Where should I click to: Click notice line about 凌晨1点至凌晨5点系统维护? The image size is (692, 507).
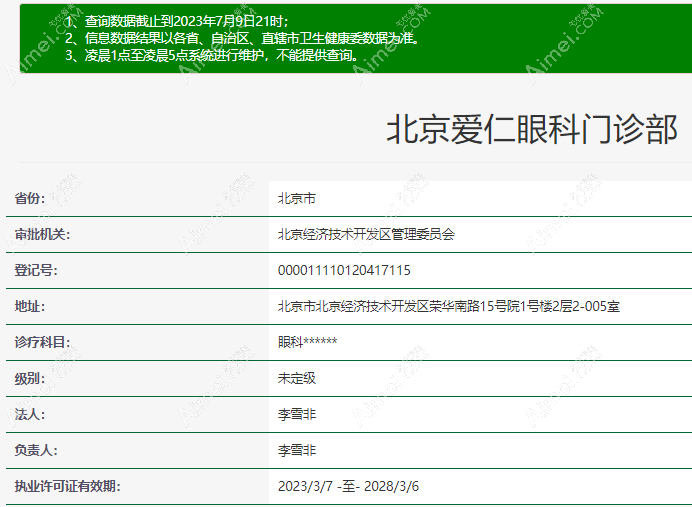point(212,55)
